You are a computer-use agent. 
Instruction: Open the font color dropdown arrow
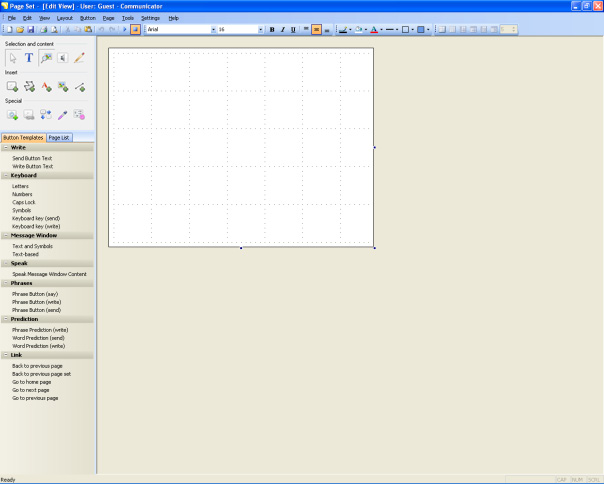381,29
